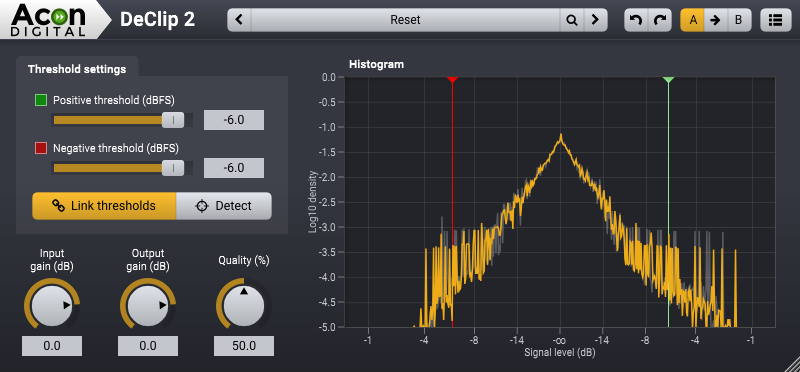
Task: Click the Acon Digital logo
Action: (49, 20)
